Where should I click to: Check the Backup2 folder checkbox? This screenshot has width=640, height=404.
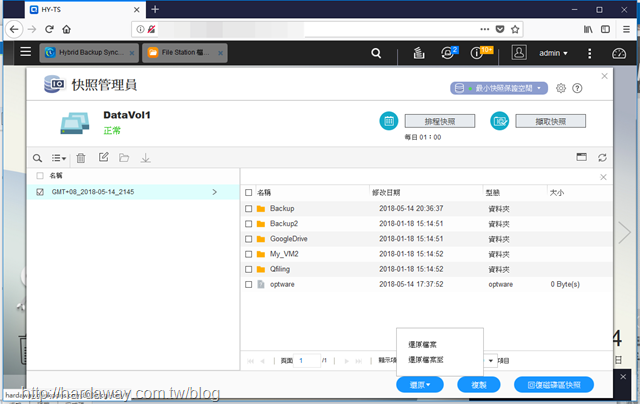(x=249, y=224)
